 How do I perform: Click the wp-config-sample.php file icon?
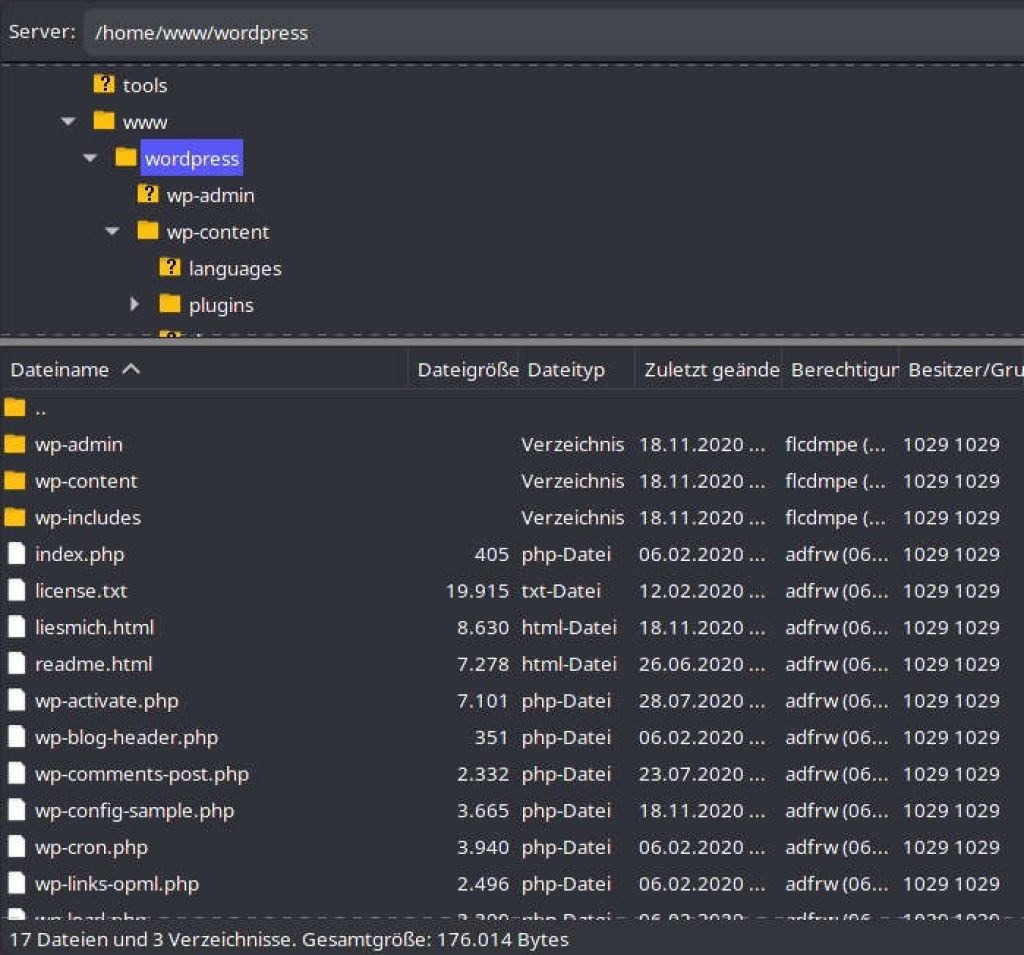point(16,810)
